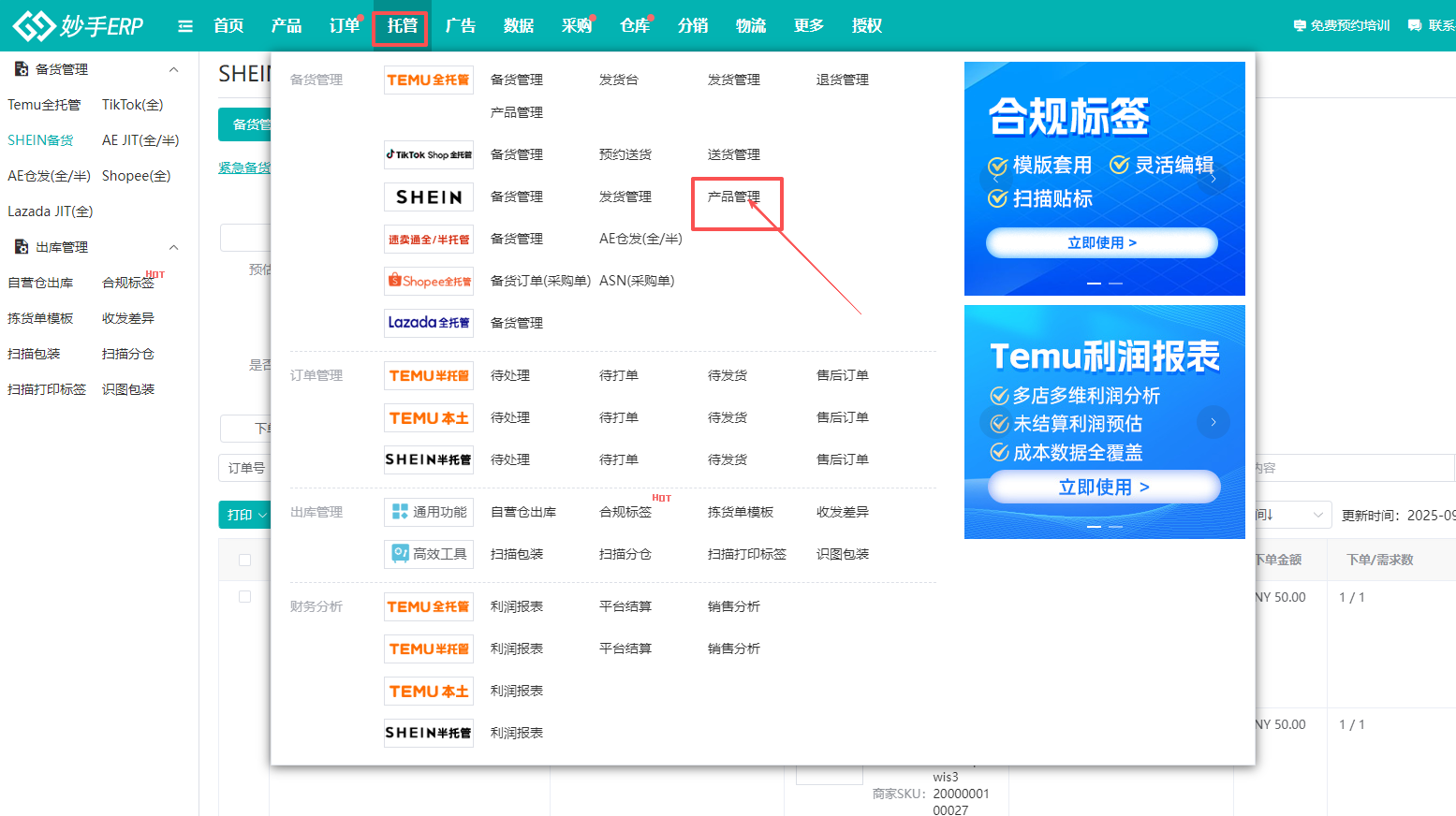
Task: Collapse the 备货管理 sidebar section
Action: (173, 69)
